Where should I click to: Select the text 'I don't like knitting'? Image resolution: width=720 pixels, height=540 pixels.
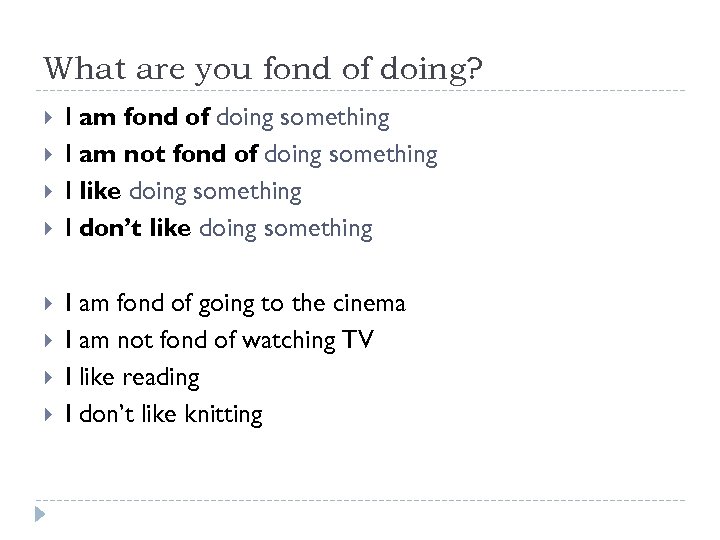tap(163, 414)
